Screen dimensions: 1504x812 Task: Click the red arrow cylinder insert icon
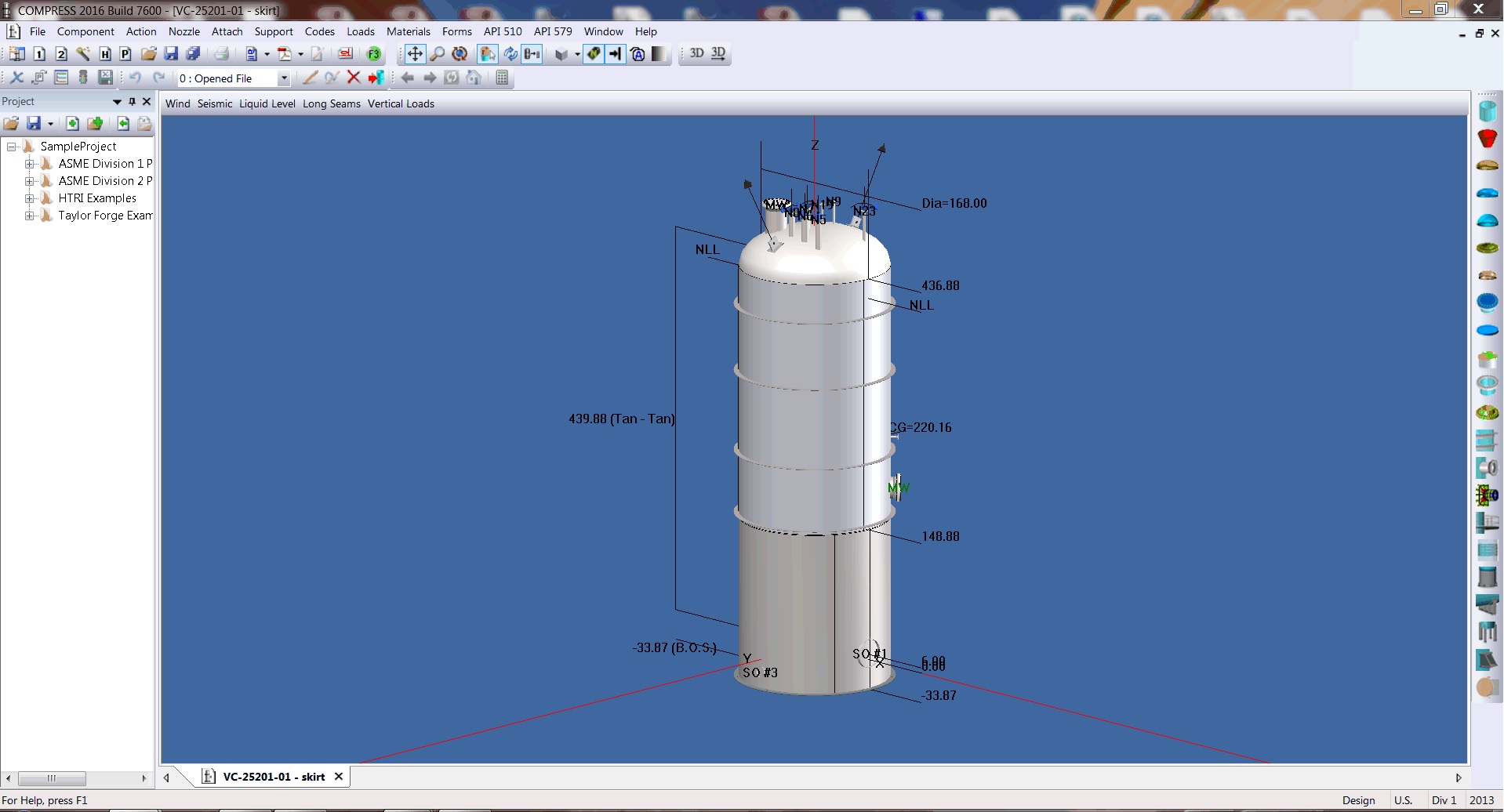pyautogui.click(x=376, y=78)
